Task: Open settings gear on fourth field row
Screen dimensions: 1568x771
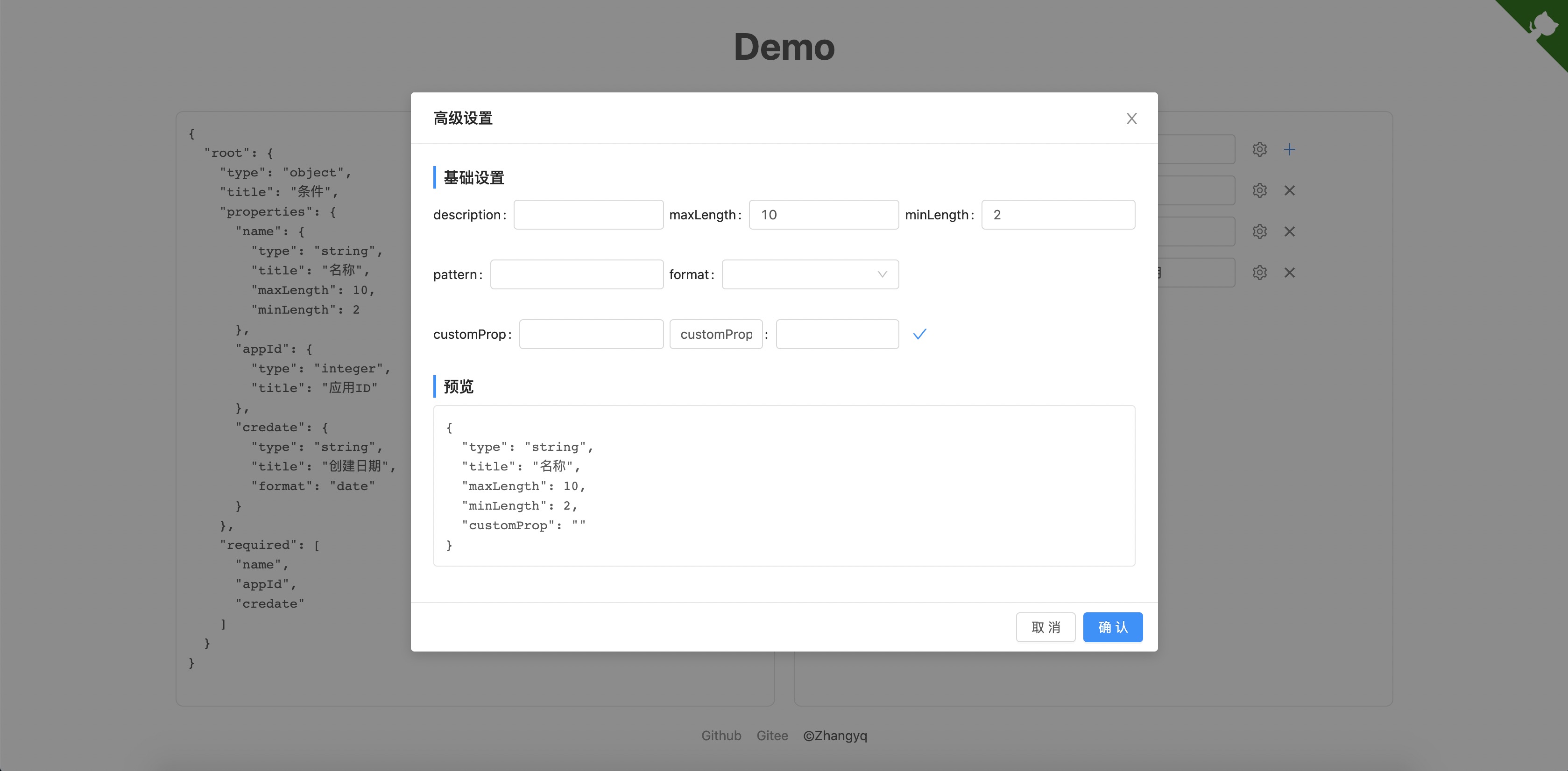Action: tap(1259, 273)
